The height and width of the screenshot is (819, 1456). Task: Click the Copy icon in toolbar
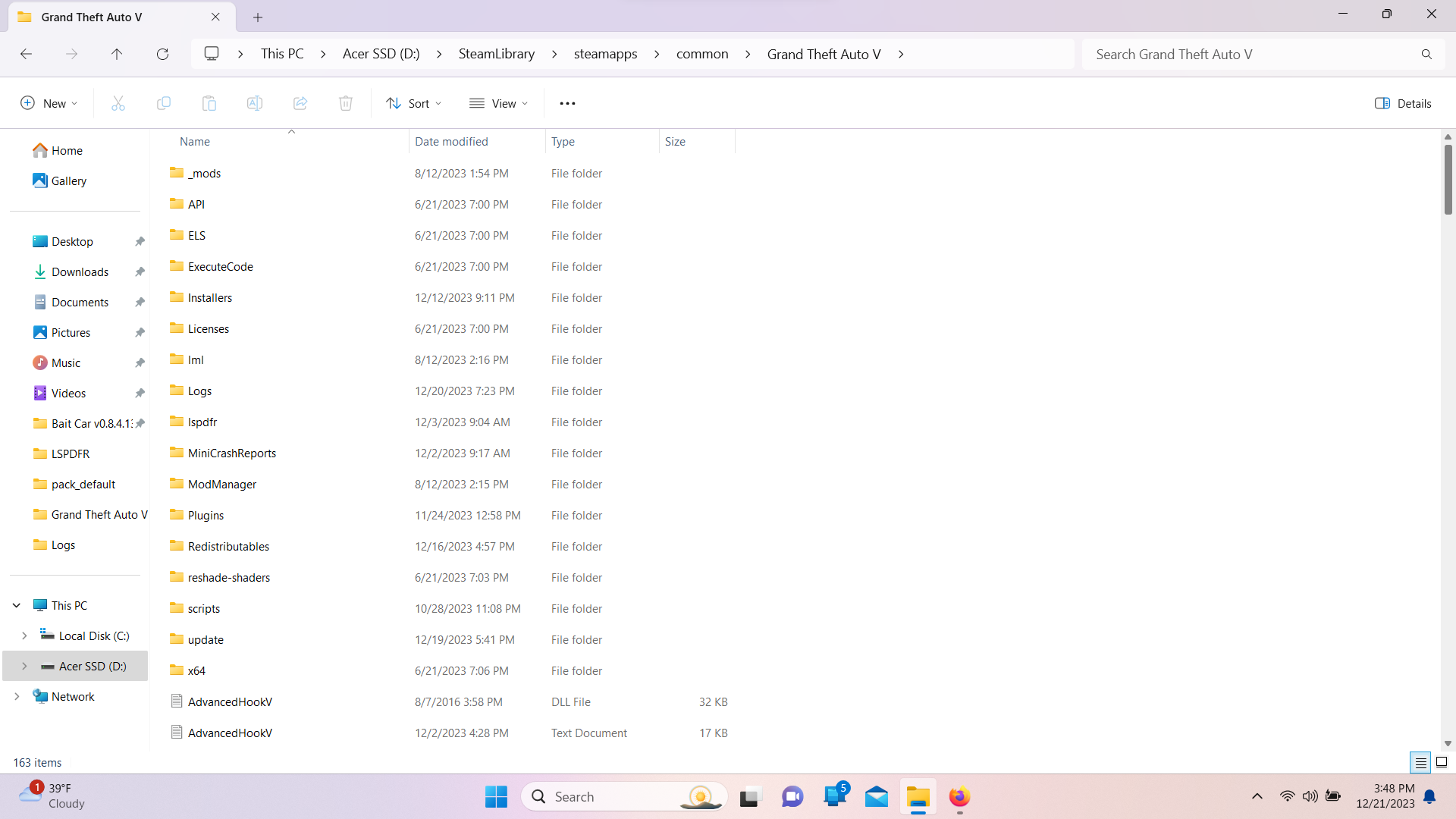[x=163, y=103]
